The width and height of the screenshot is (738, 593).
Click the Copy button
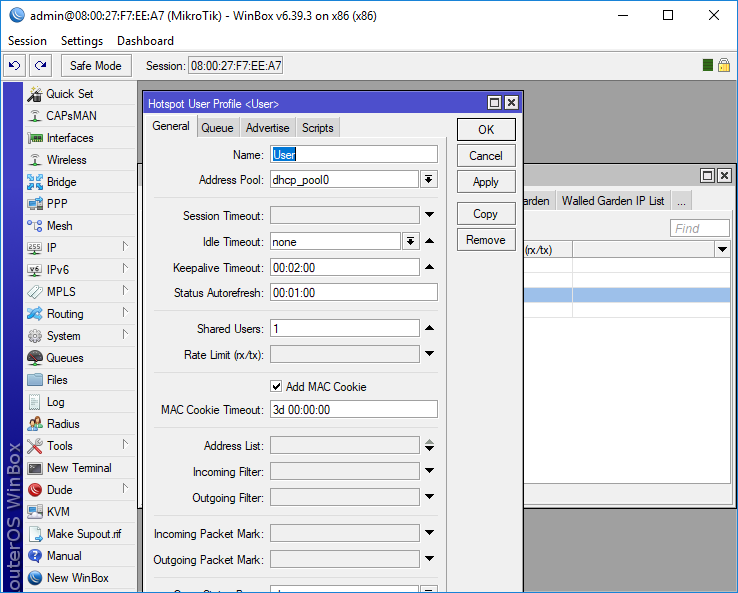click(486, 214)
